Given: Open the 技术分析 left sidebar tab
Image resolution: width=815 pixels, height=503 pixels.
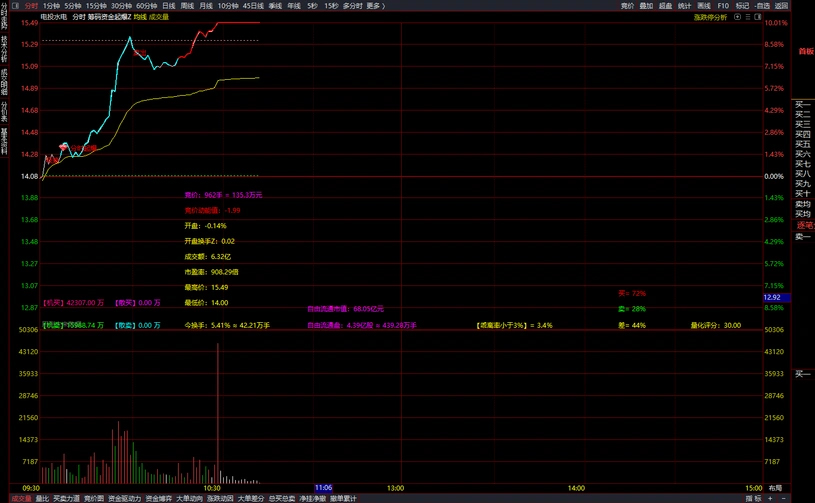Looking at the screenshot, I should click(x=4, y=47).
